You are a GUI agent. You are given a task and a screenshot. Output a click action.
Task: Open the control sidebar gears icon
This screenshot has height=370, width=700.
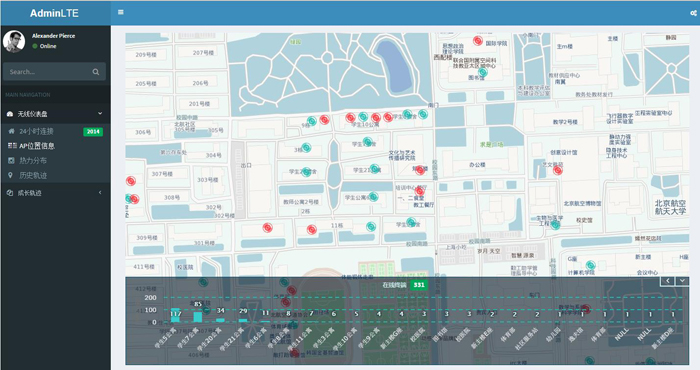tap(693, 13)
